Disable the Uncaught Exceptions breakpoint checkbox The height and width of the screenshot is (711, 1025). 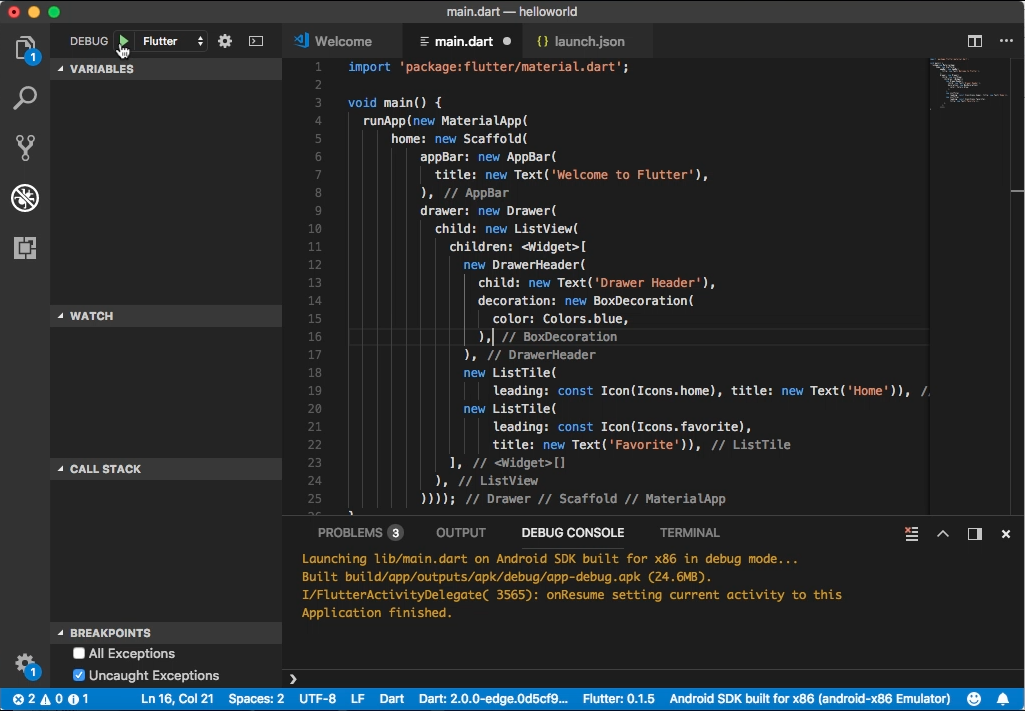click(x=79, y=675)
